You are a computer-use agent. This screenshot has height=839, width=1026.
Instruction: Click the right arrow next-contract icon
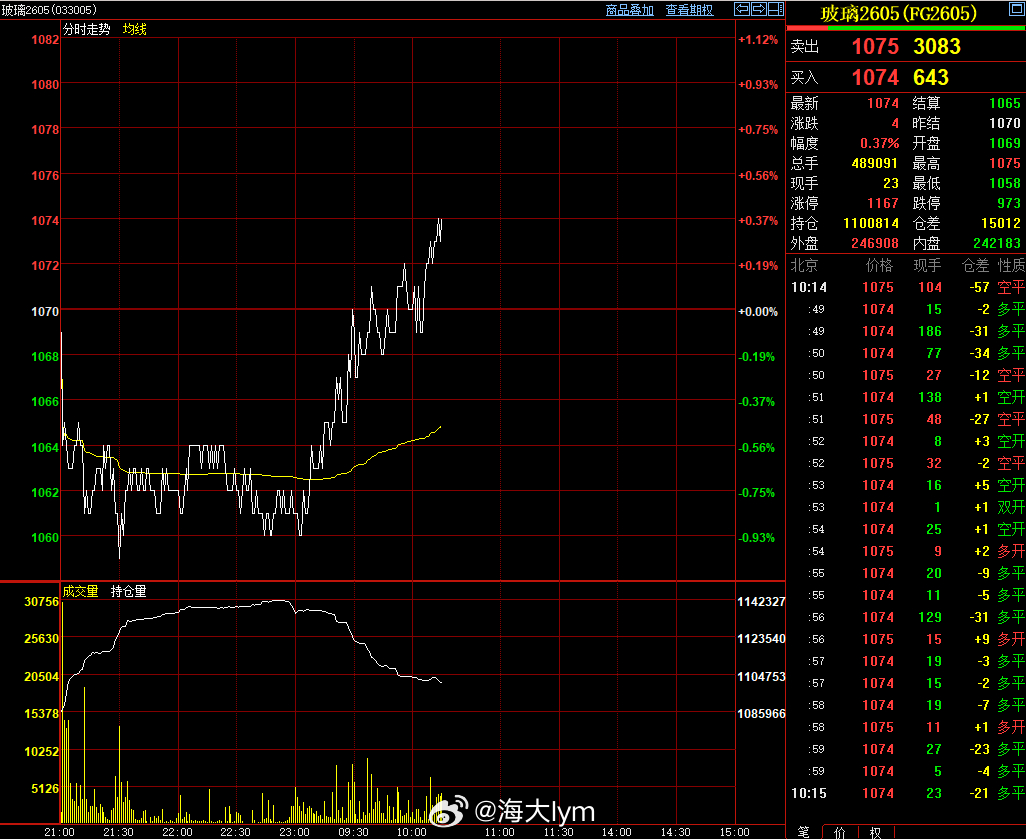click(x=759, y=9)
